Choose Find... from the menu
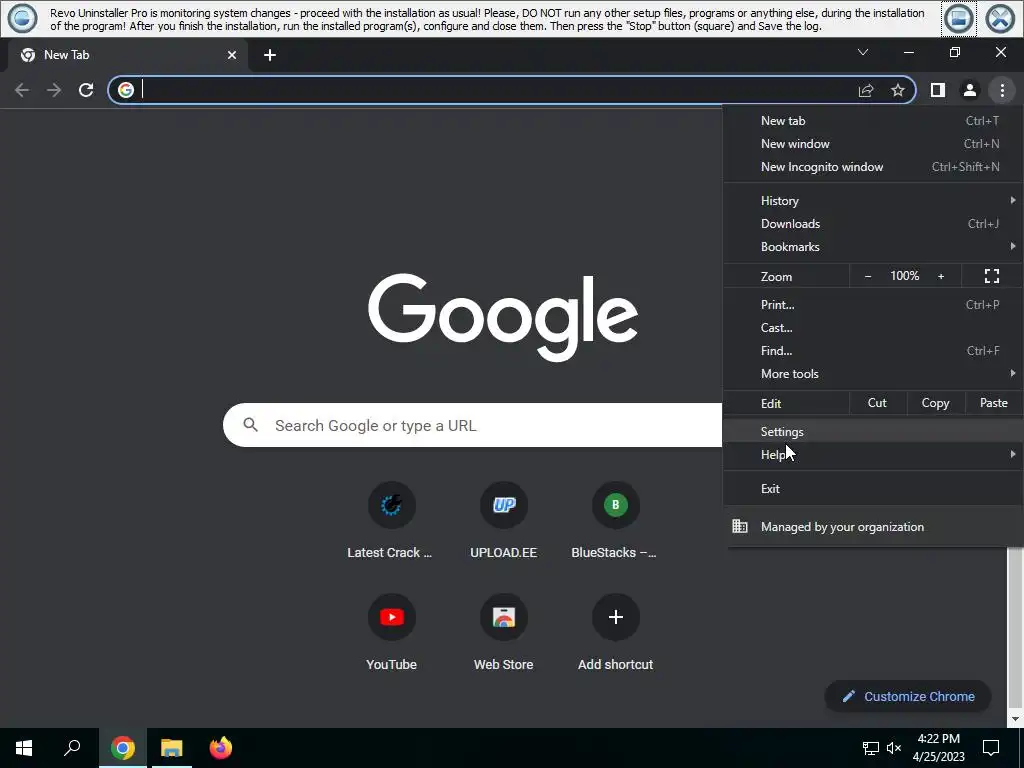The image size is (1024, 768). pyautogui.click(x=873, y=351)
